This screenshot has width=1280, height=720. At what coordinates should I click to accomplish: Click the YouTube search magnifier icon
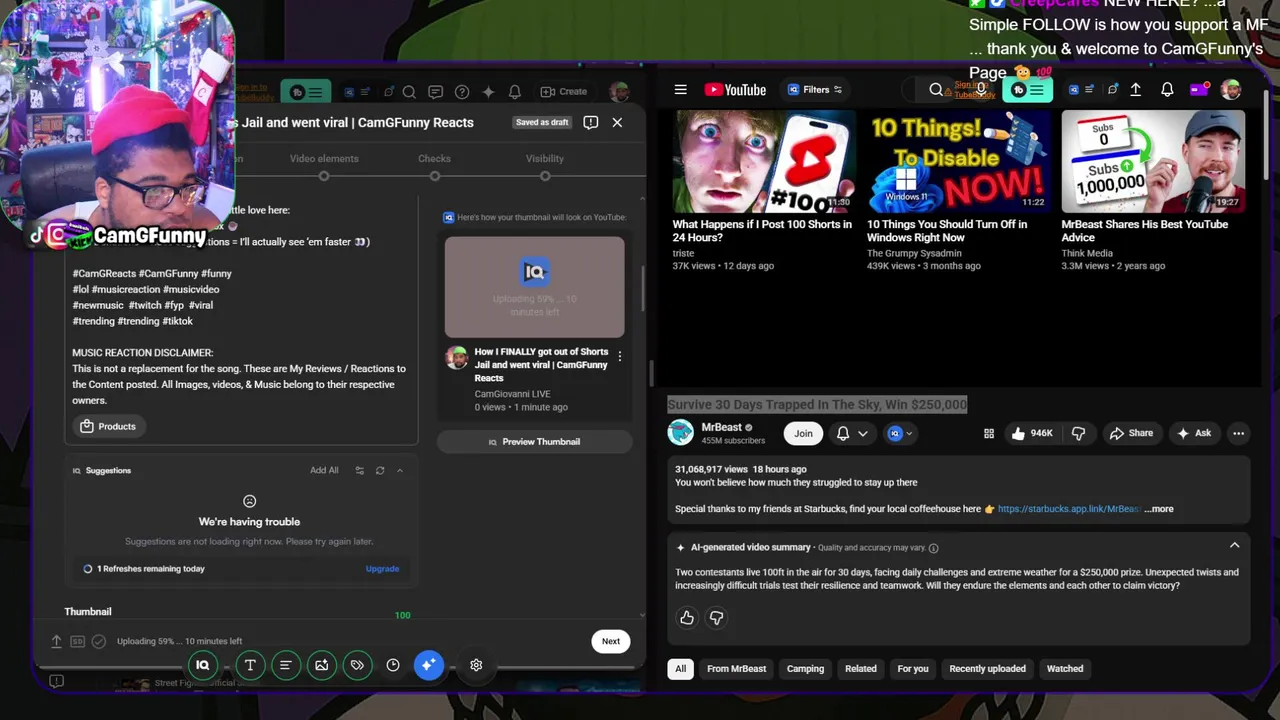tap(936, 90)
